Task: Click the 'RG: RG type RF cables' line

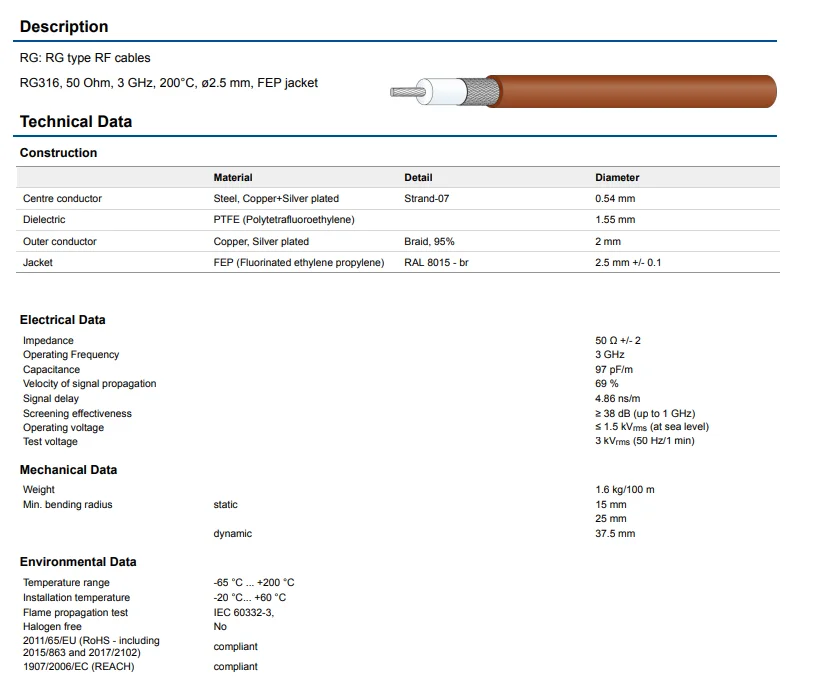Action: coord(85,57)
